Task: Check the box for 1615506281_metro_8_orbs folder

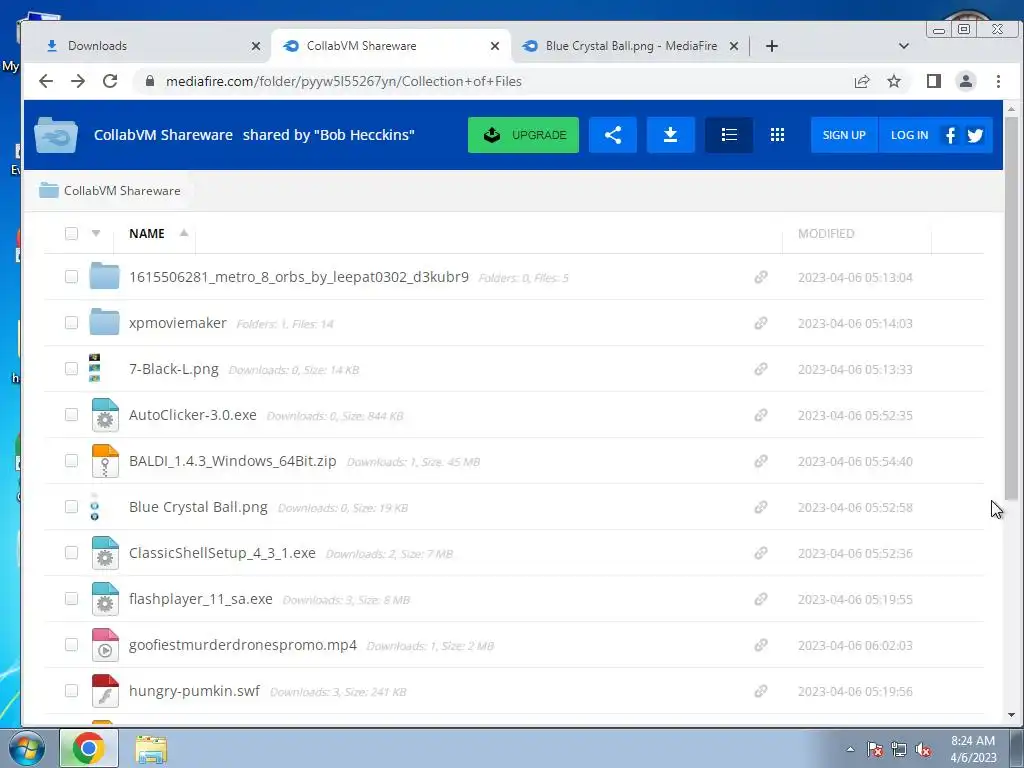Action: point(71,277)
